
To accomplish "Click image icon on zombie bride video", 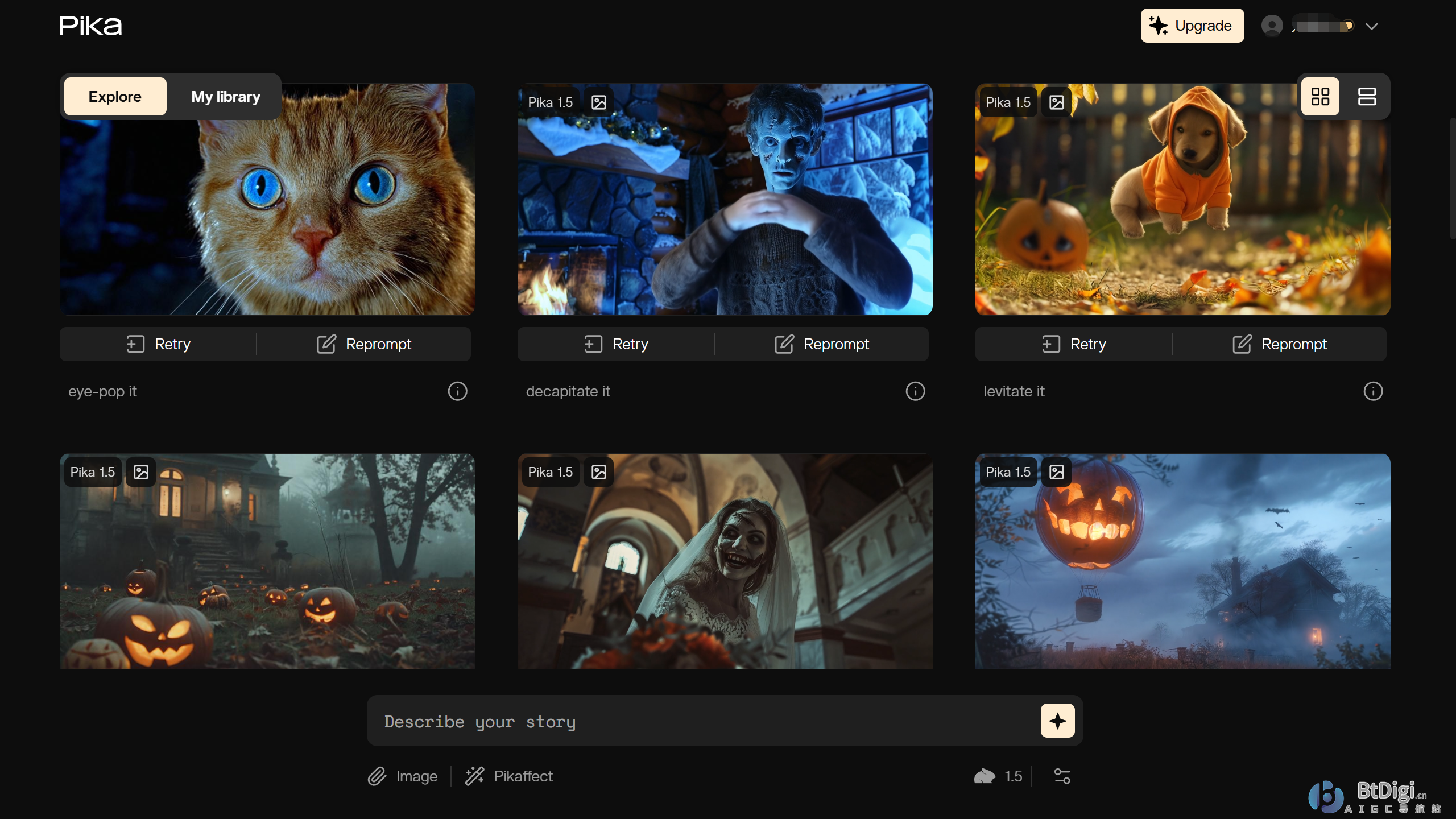I will [x=599, y=472].
